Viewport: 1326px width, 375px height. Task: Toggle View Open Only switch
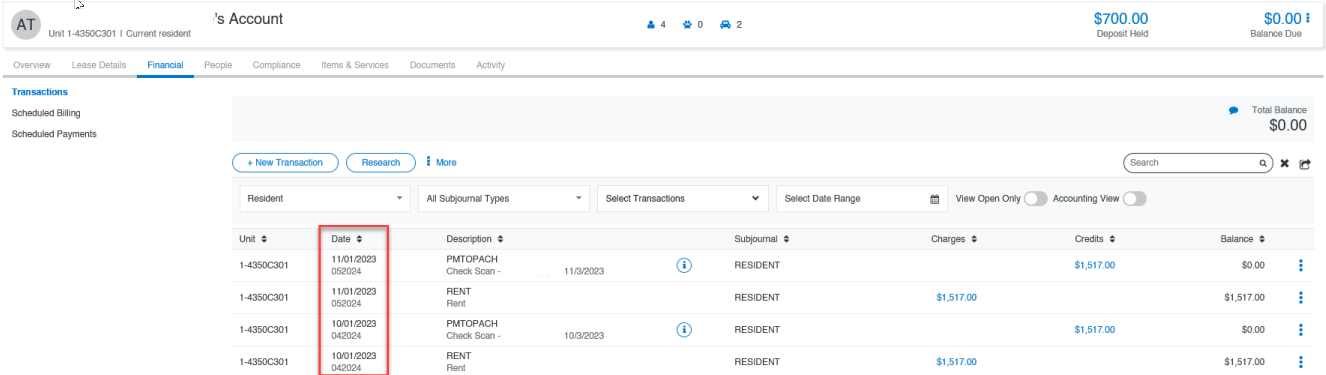coord(1035,199)
